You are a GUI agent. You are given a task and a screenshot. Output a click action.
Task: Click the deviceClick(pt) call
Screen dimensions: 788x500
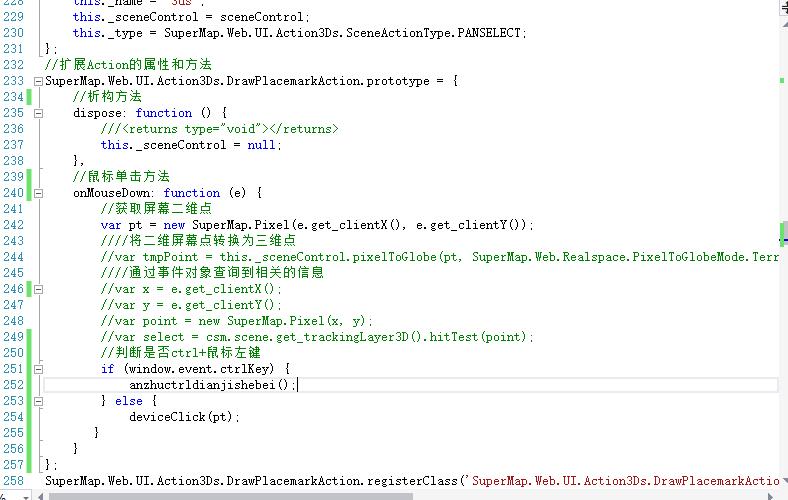point(184,417)
